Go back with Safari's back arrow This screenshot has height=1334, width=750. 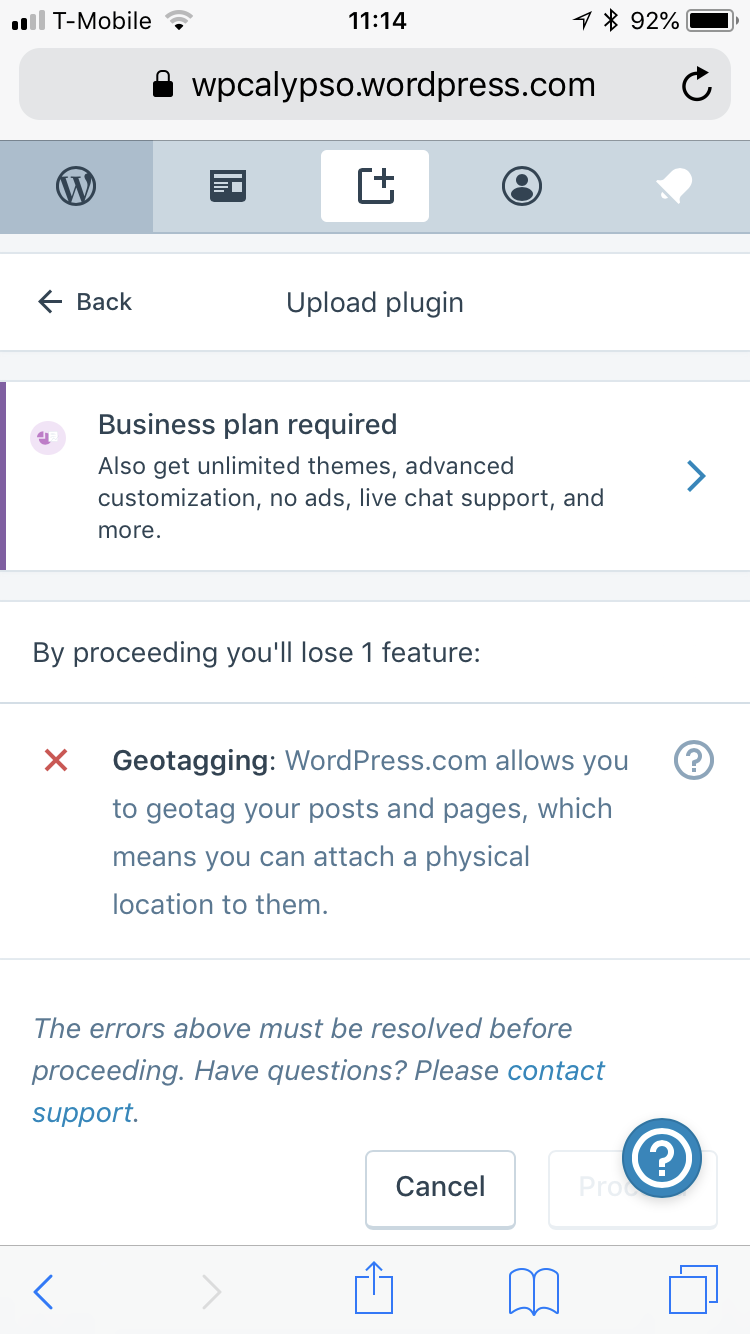coord(44,1292)
